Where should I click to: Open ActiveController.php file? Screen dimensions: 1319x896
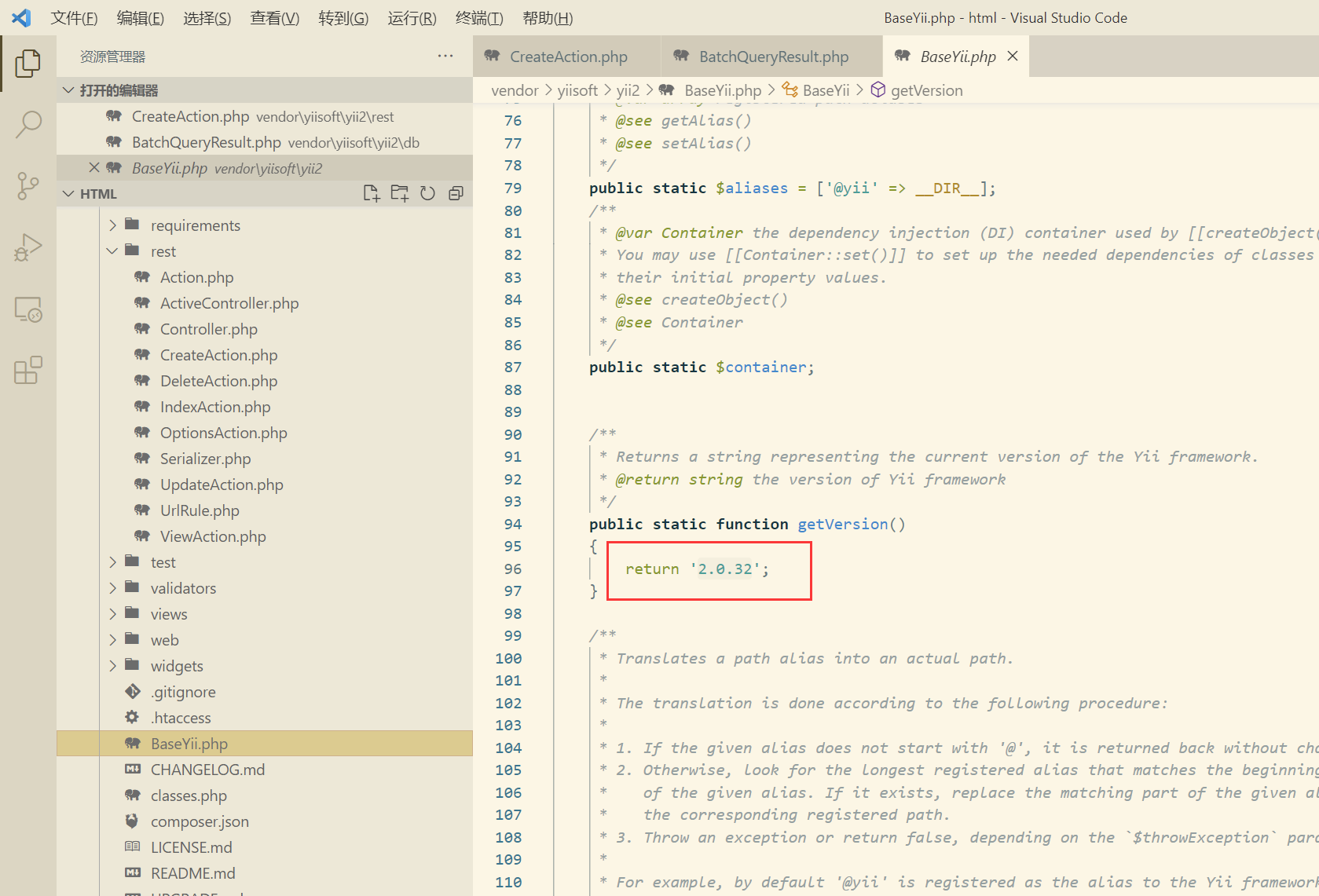coord(229,303)
